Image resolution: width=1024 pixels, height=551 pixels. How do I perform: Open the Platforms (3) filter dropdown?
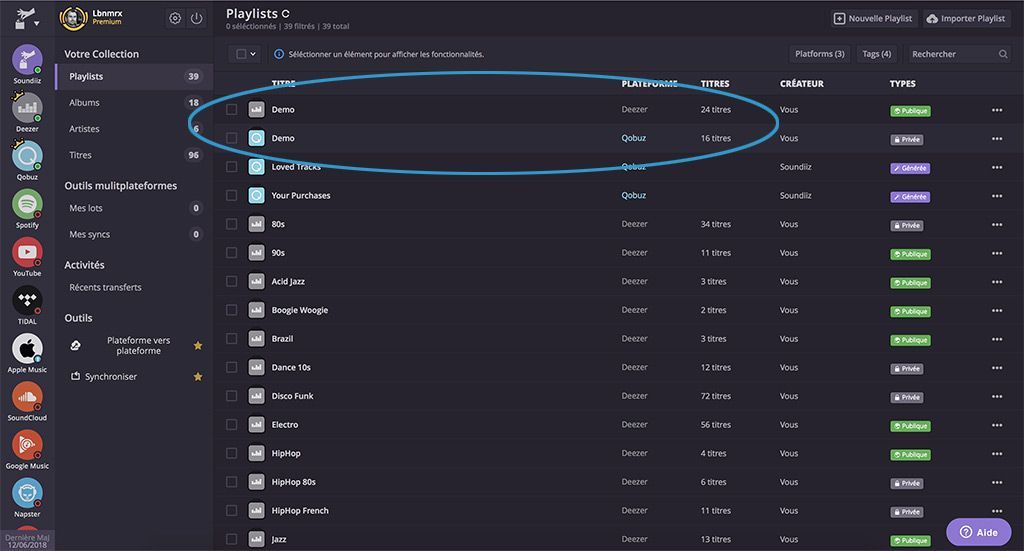coord(819,54)
